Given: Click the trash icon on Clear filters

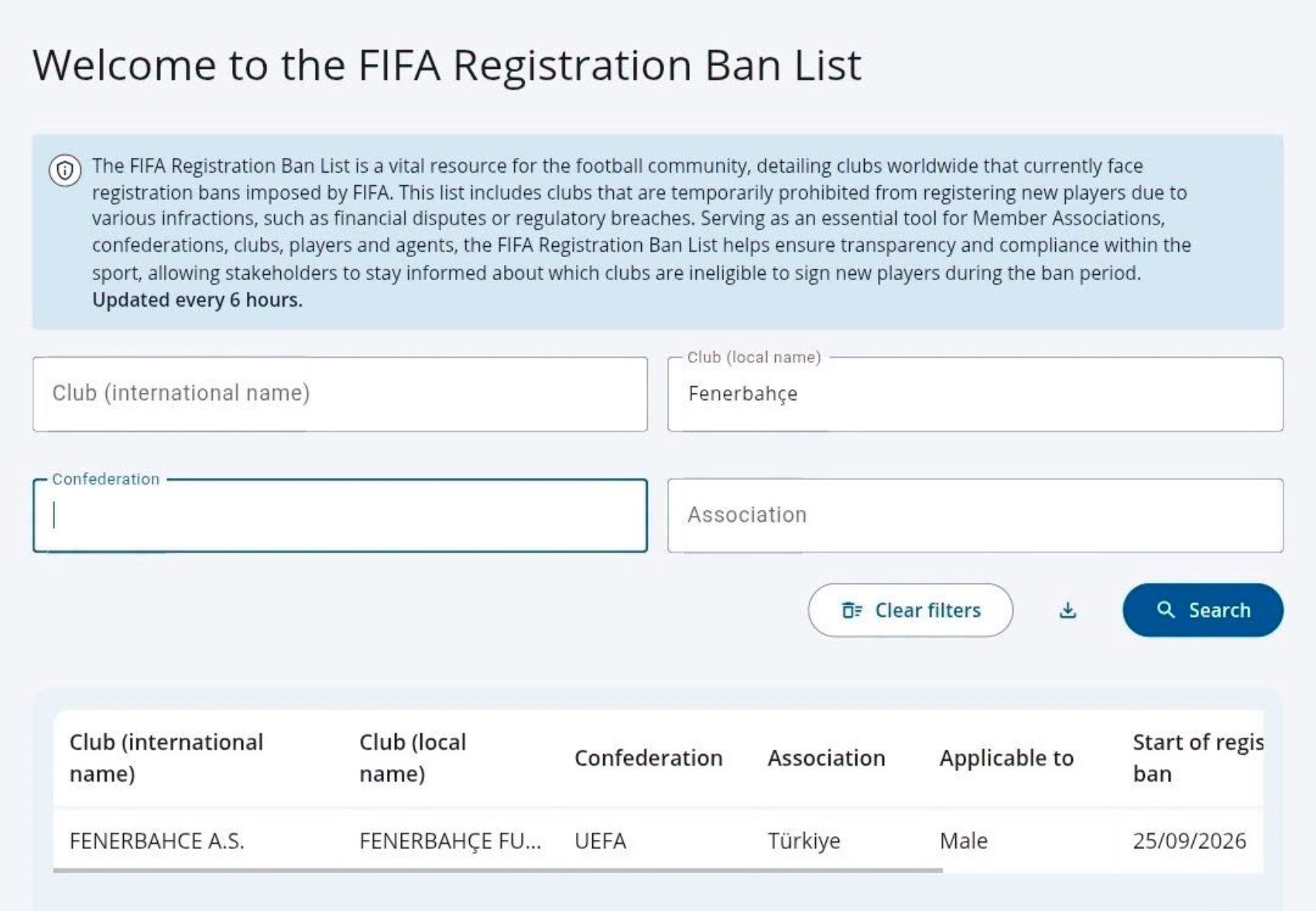Looking at the screenshot, I should point(852,611).
